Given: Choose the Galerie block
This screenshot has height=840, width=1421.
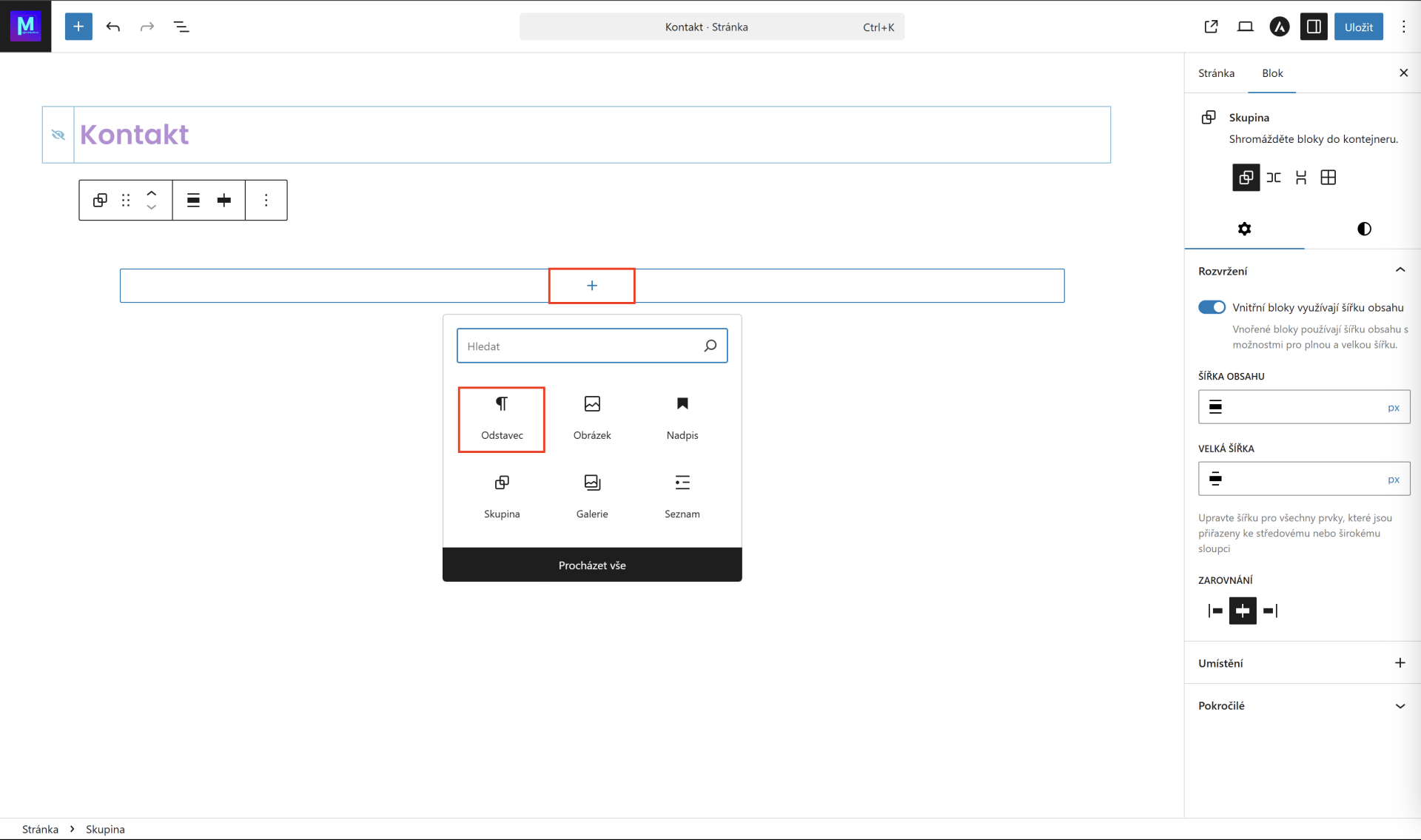Looking at the screenshot, I should coord(592,497).
